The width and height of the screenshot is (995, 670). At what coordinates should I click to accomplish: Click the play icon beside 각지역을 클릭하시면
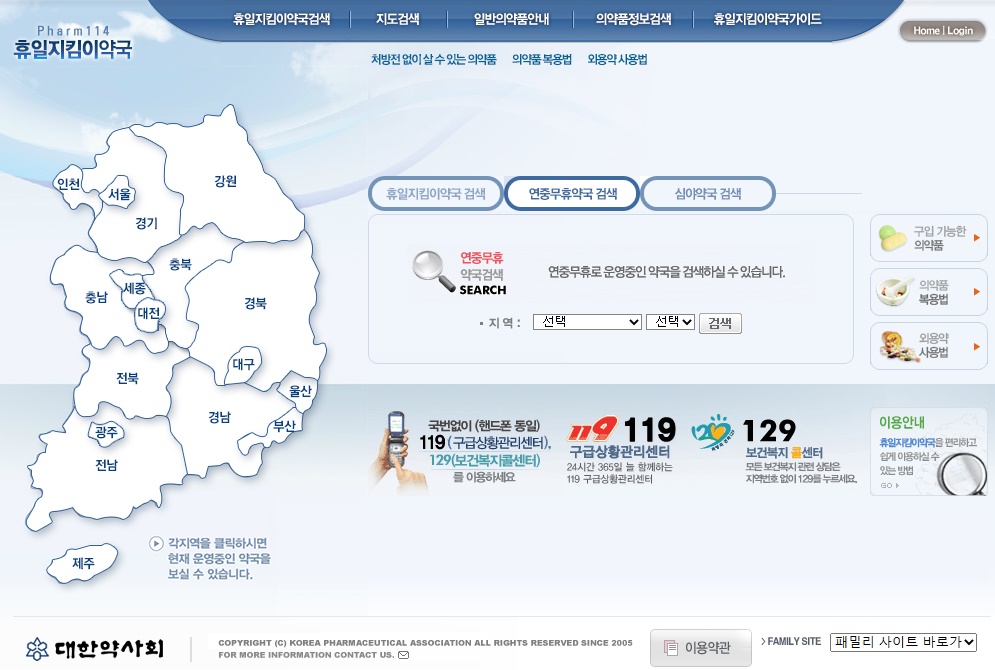point(156,544)
